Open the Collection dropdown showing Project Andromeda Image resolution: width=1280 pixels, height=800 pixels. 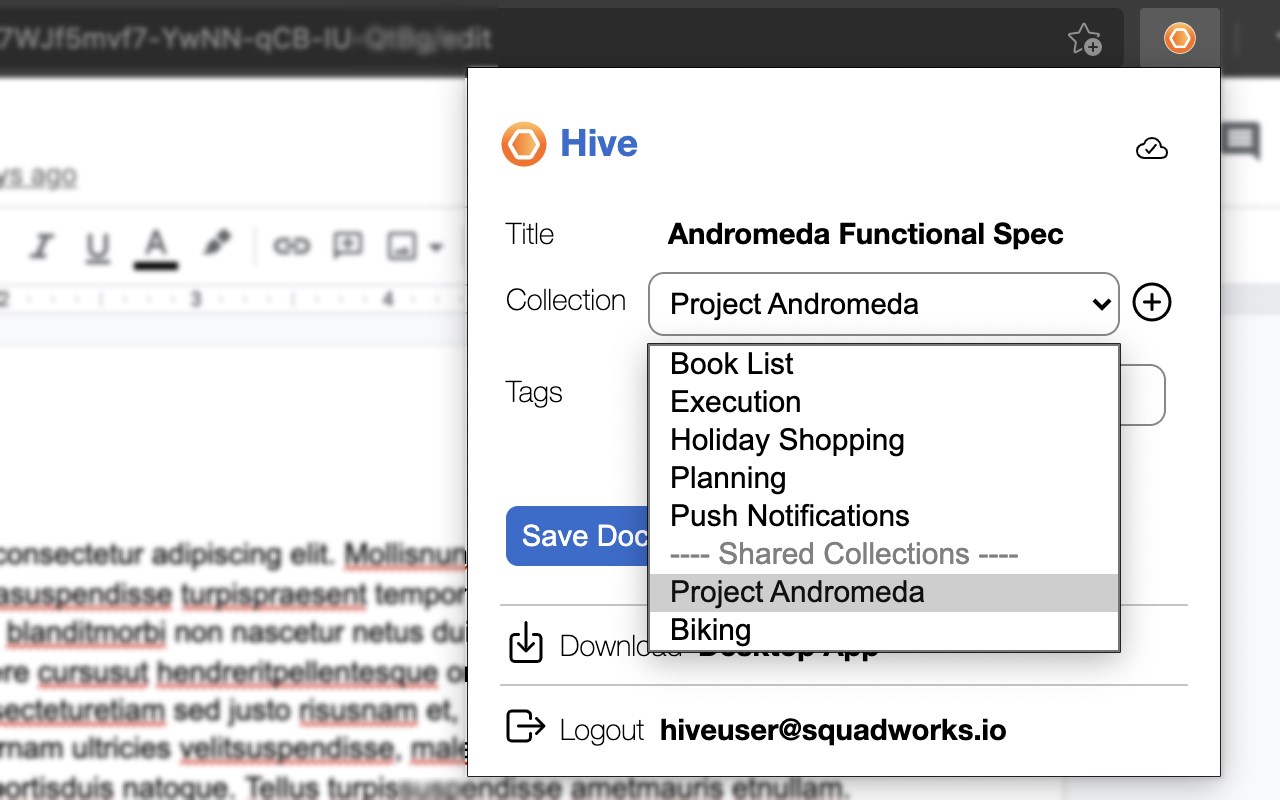pos(884,304)
